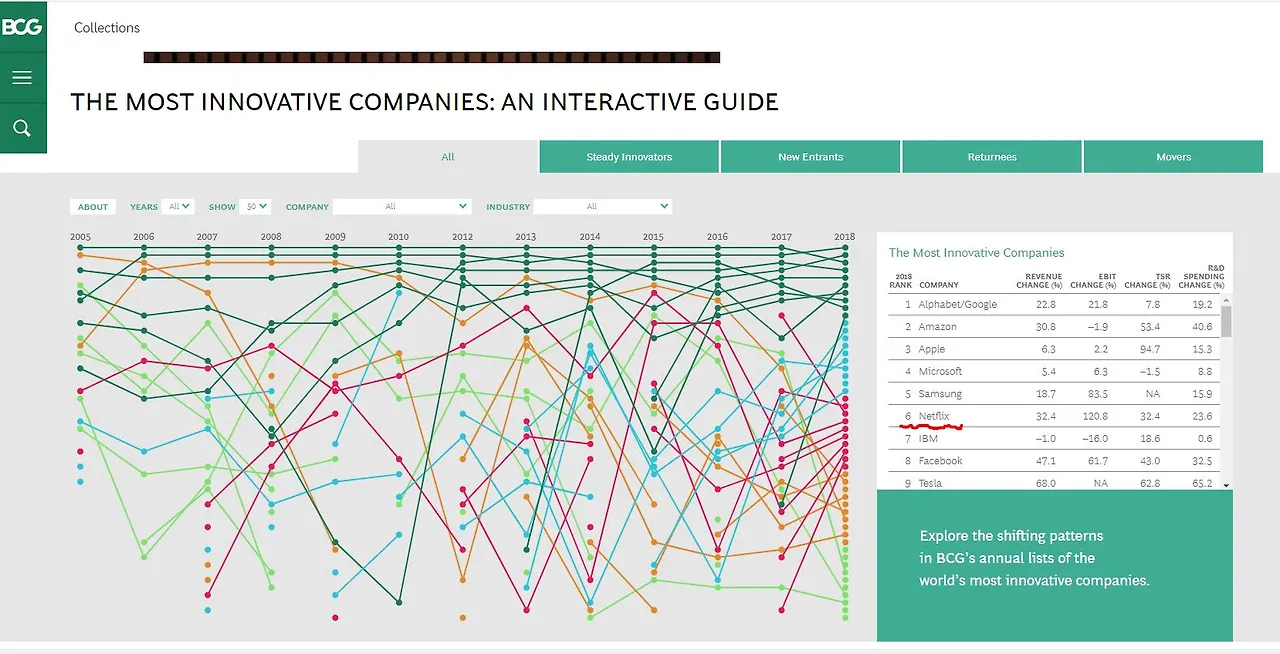Click the BCG logo
Image resolution: width=1280 pixels, height=654 pixels.
pyautogui.click(x=22, y=26)
